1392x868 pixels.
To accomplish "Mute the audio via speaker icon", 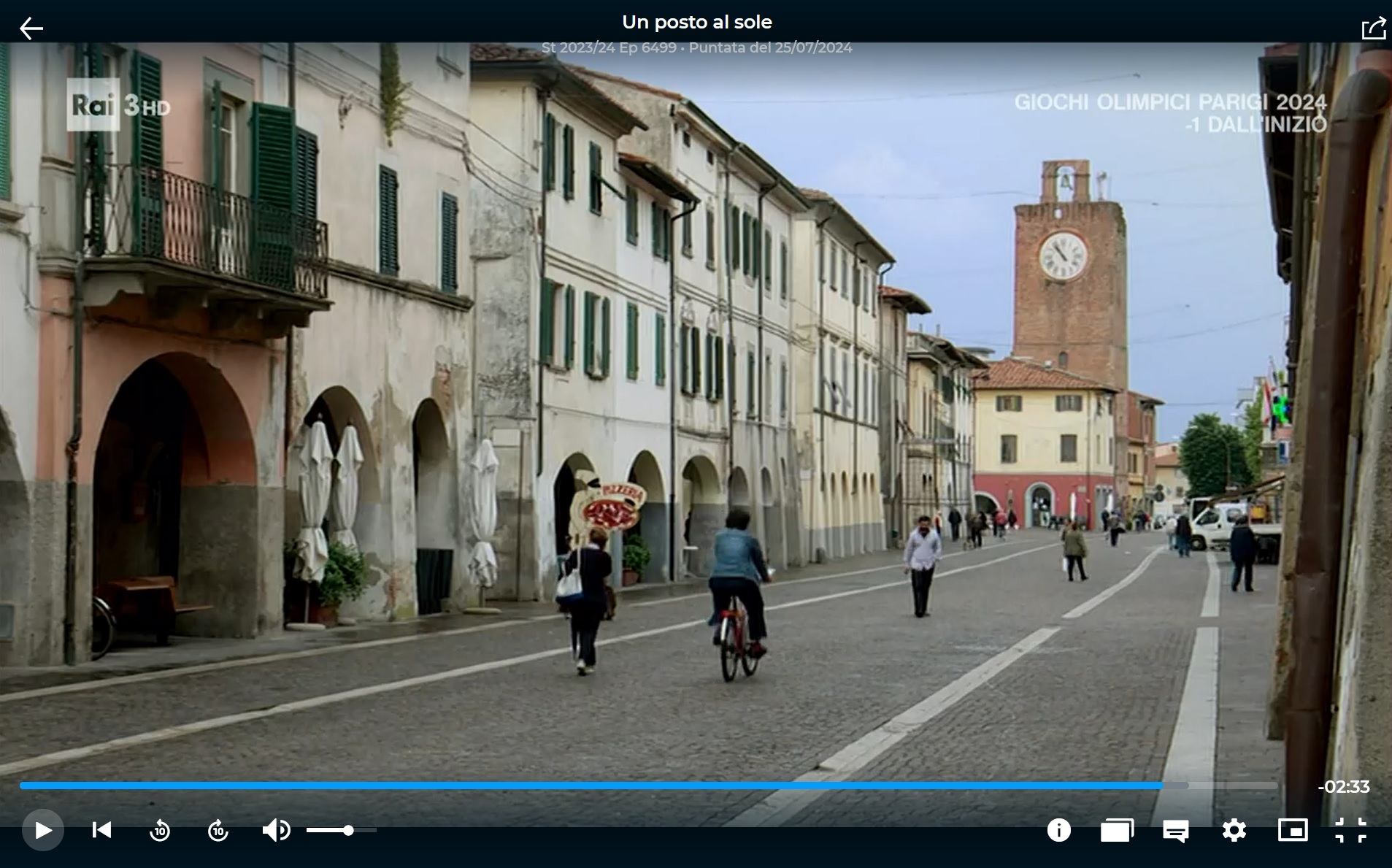I will pyautogui.click(x=276, y=830).
